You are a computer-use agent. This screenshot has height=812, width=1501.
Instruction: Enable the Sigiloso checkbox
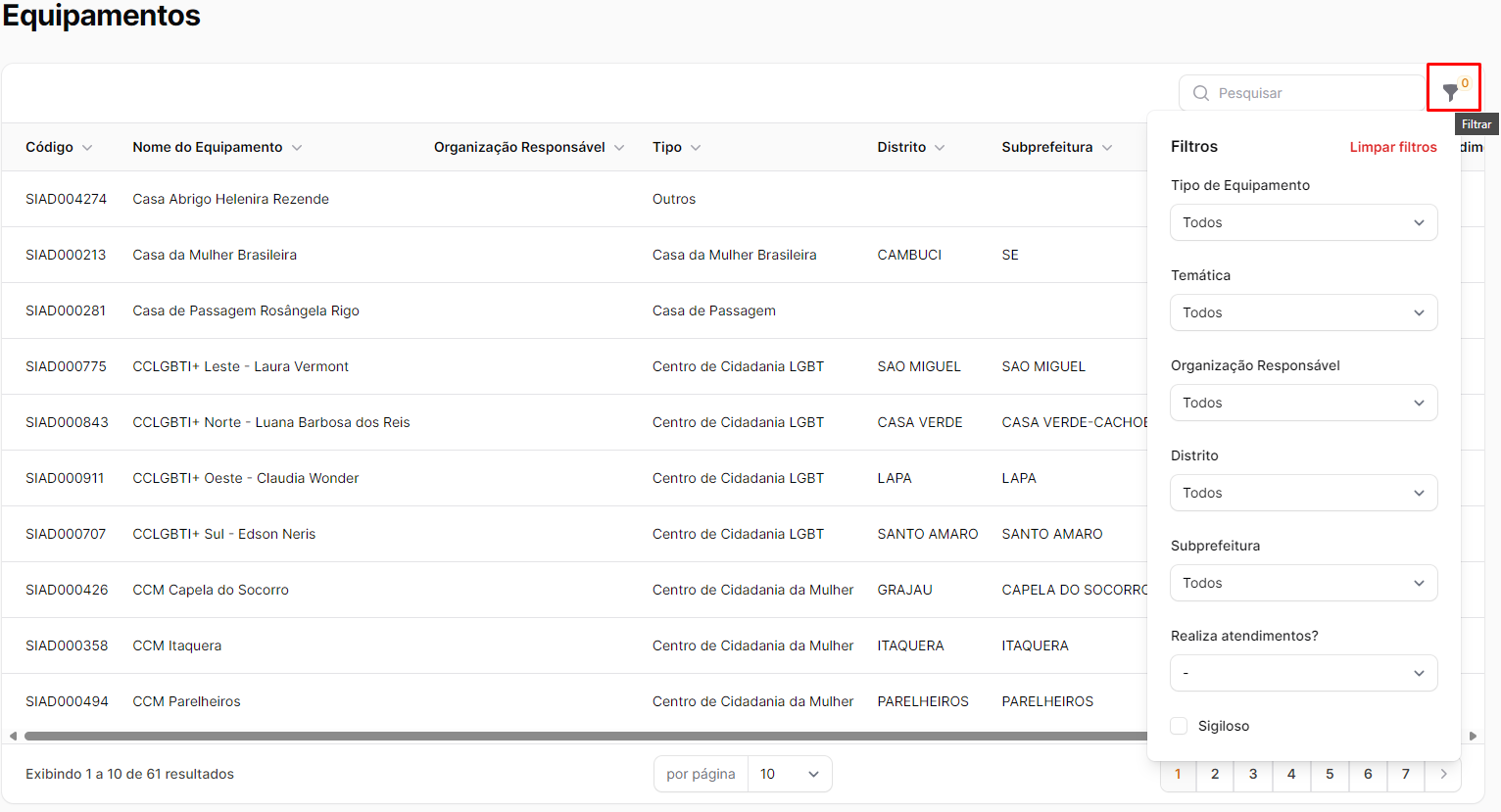(1180, 726)
